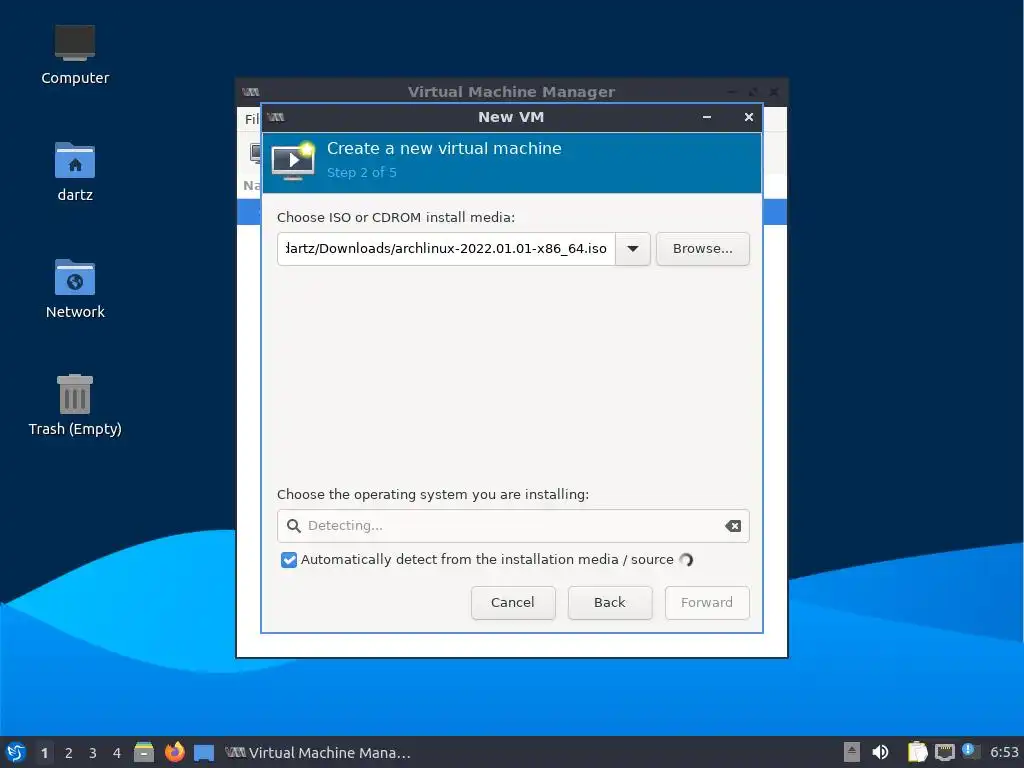Expand the ISO install media dropdown
This screenshot has width=1024, height=768.
pyautogui.click(x=633, y=249)
